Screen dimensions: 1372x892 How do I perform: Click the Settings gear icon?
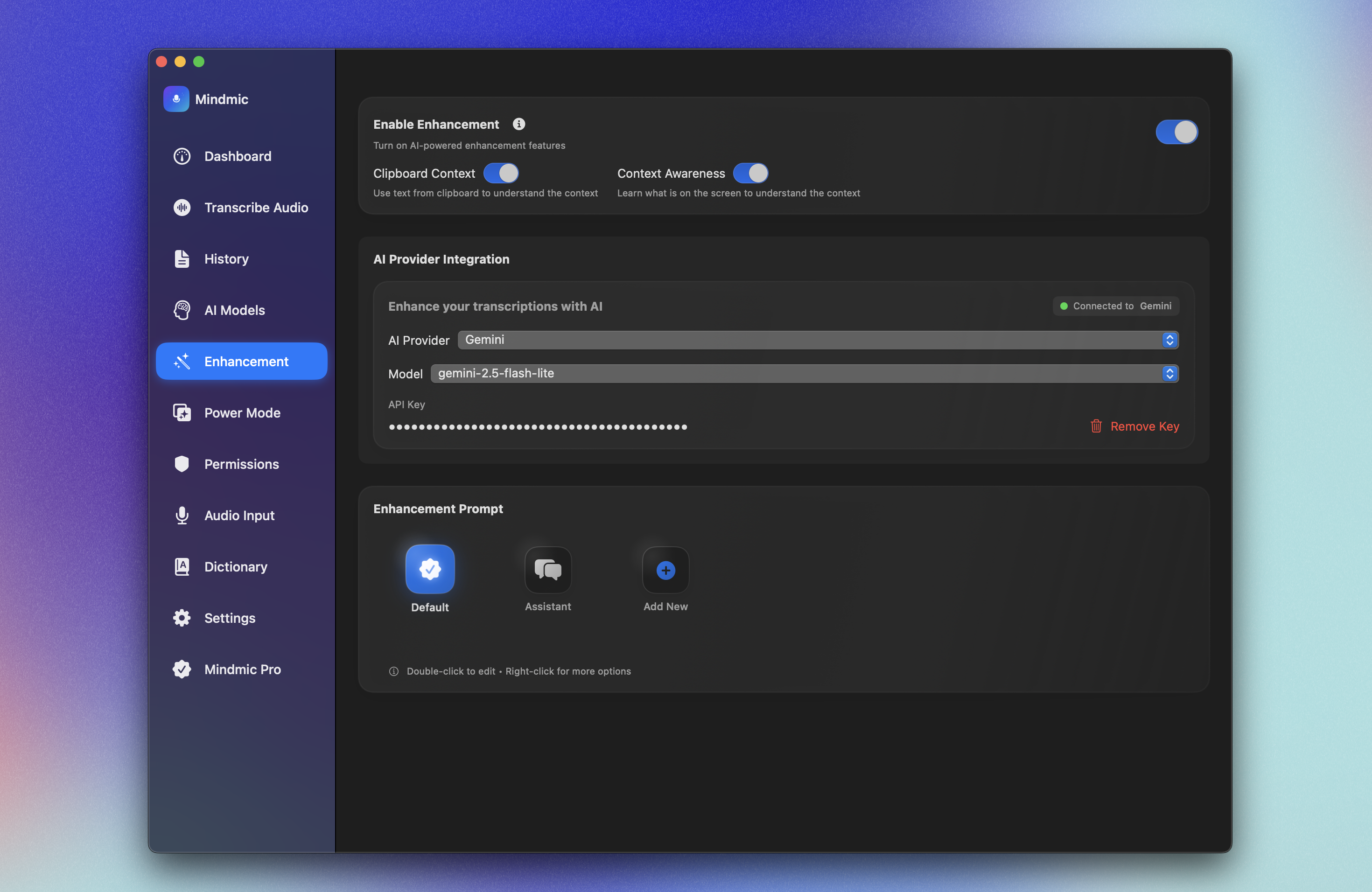[x=182, y=618]
